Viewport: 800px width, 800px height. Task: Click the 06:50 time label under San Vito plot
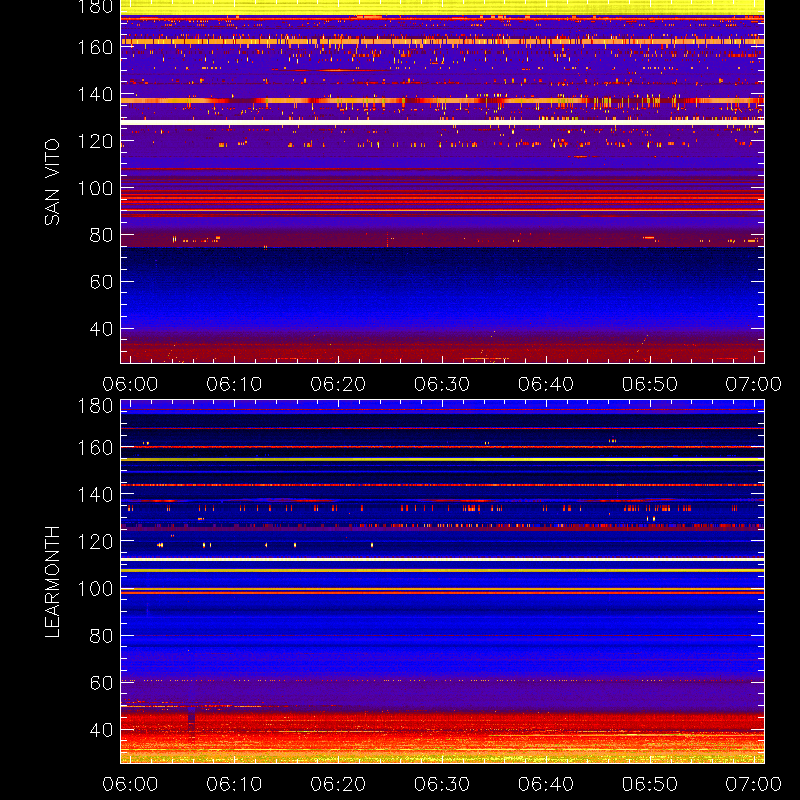[650, 384]
